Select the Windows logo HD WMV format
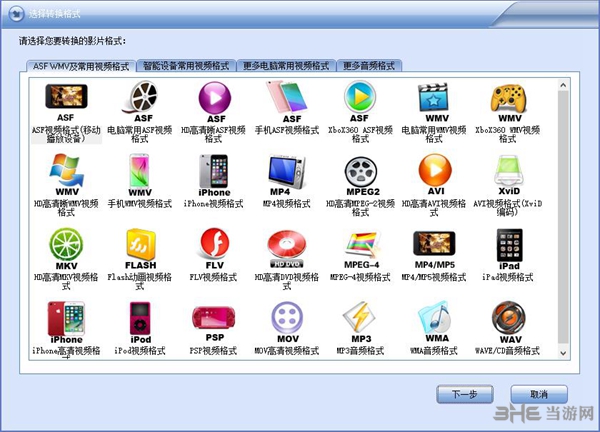 point(67,185)
